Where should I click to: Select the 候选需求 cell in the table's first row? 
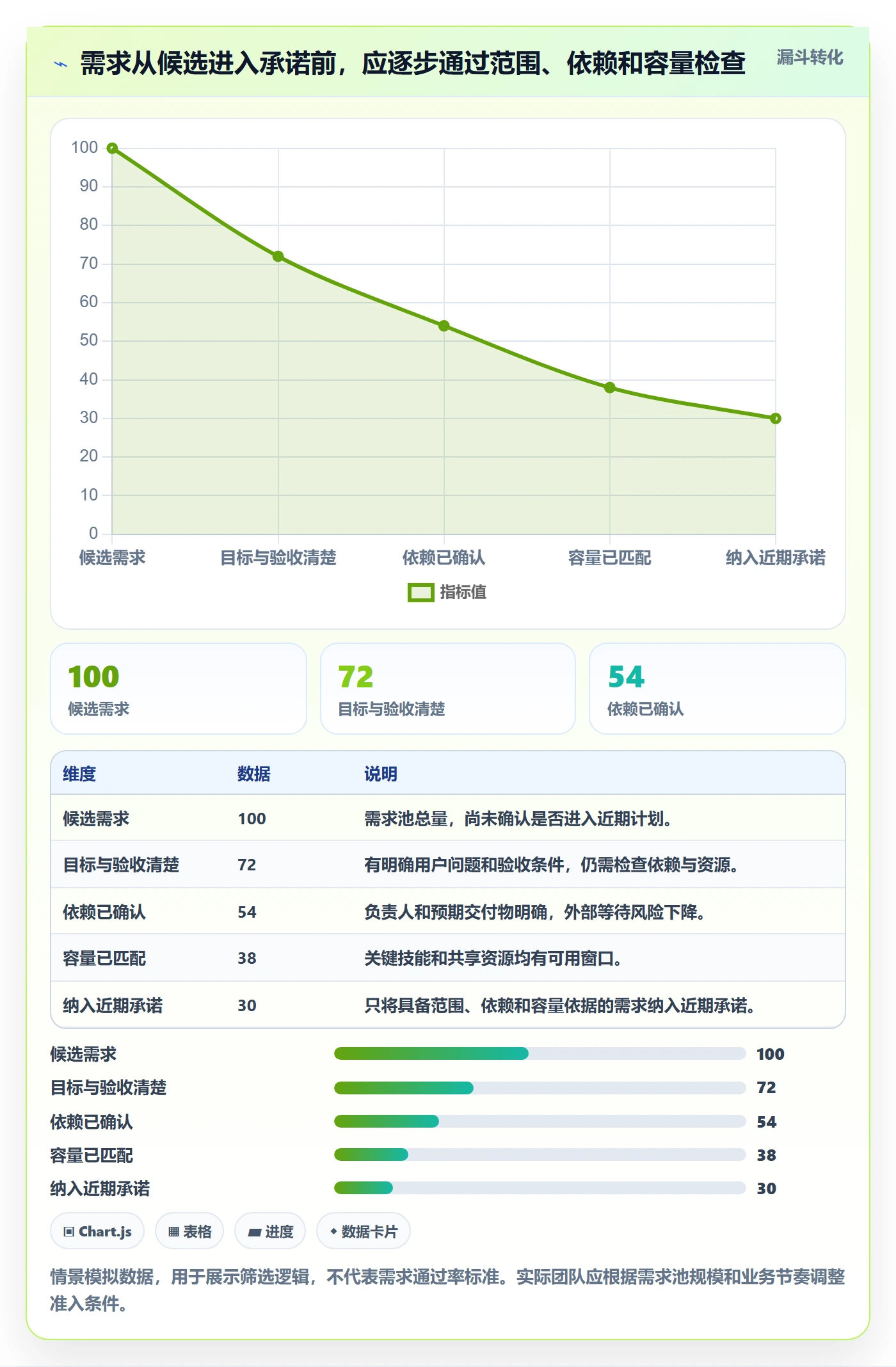pos(96,819)
